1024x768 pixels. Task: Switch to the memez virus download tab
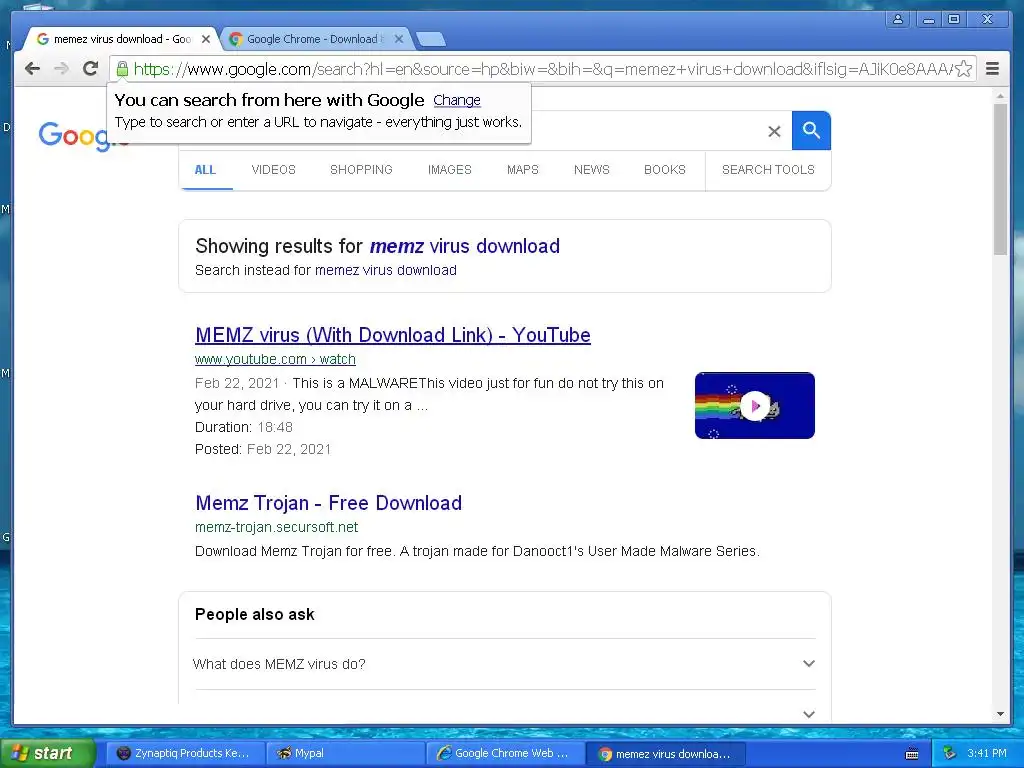pos(121,39)
